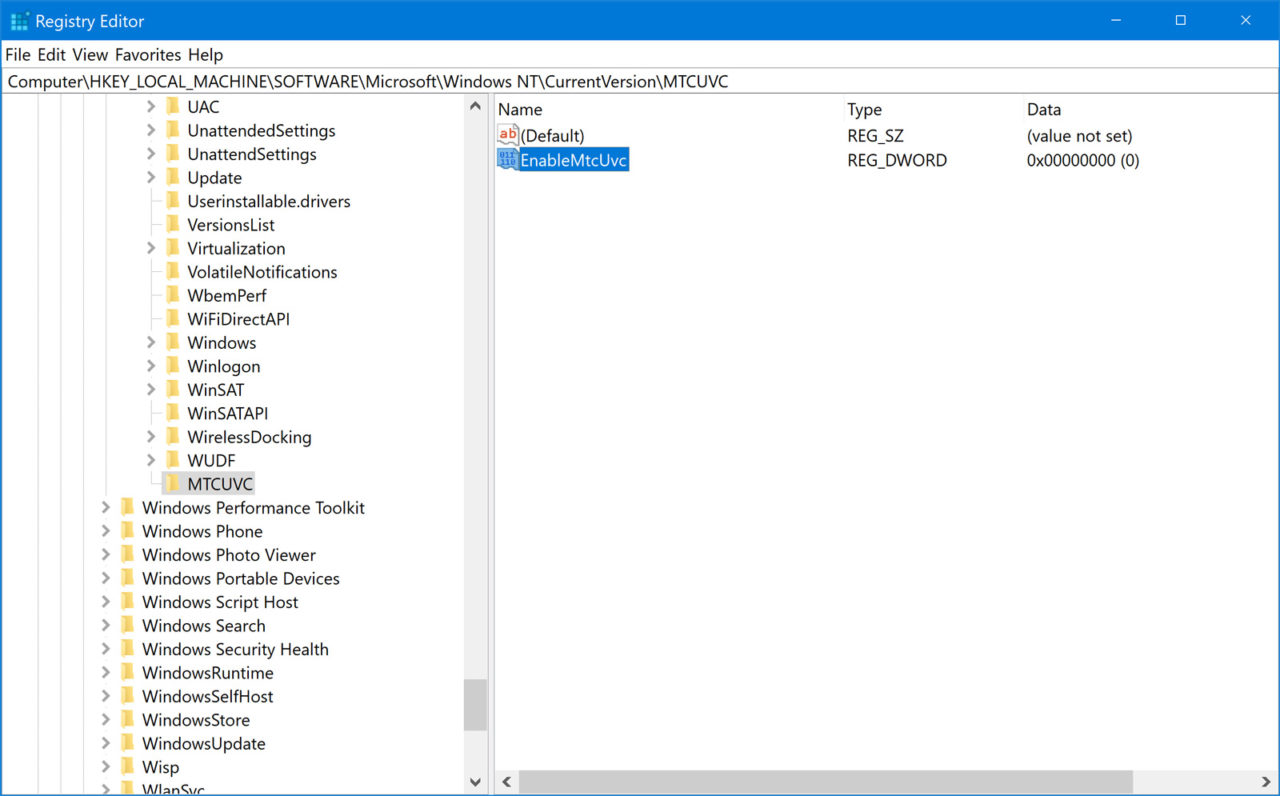This screenshot has height=796, width=1280.
Task: Click the WindowsStore folder icon
Action: pyautogui.click(x=127, y=720)
